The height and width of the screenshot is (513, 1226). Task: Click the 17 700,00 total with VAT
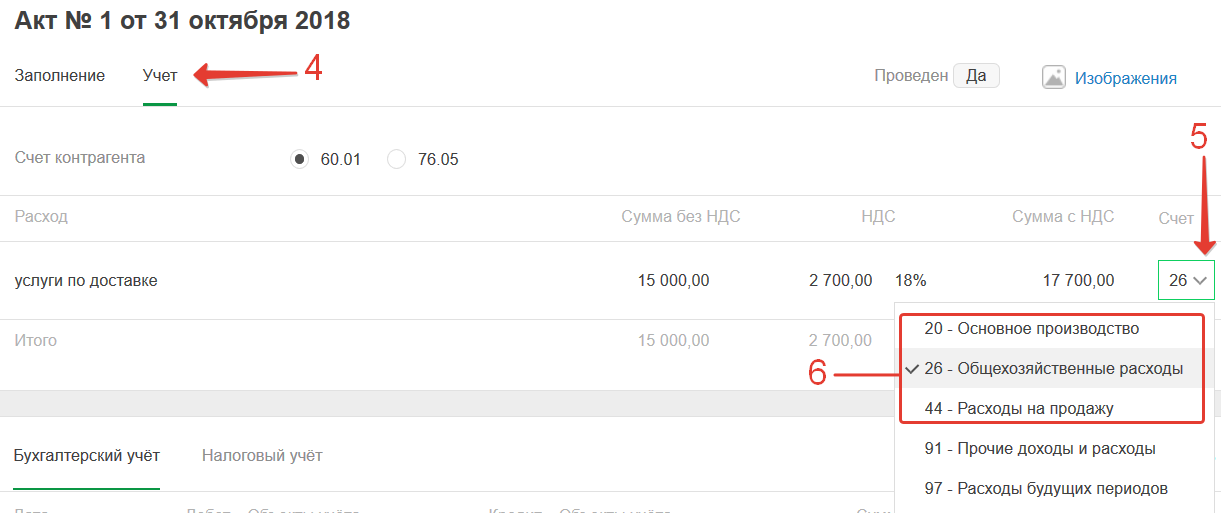tap(1078, 281)
